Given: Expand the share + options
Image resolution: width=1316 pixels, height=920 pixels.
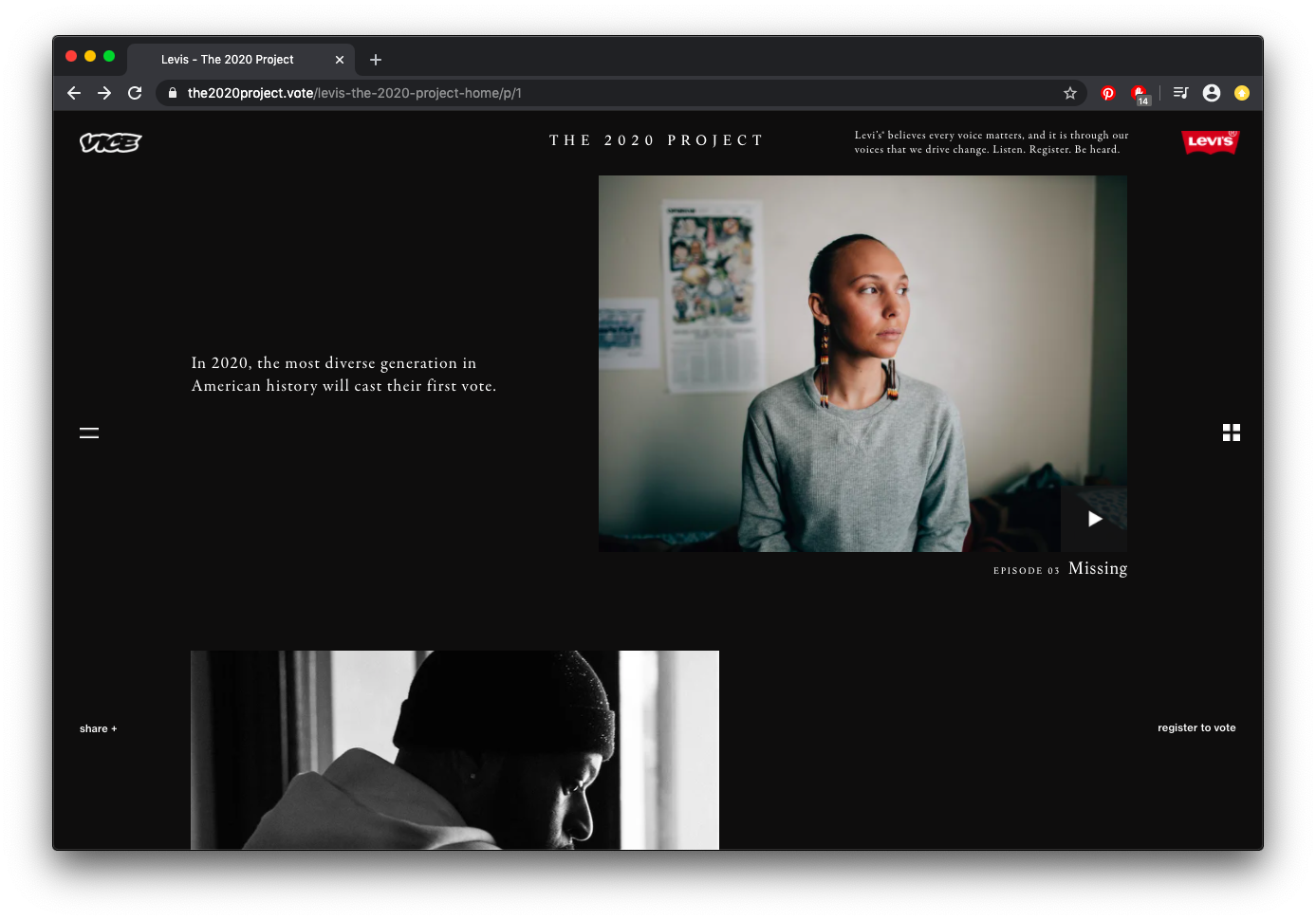Looking at the screenshot, I should (x=98, y=728).
